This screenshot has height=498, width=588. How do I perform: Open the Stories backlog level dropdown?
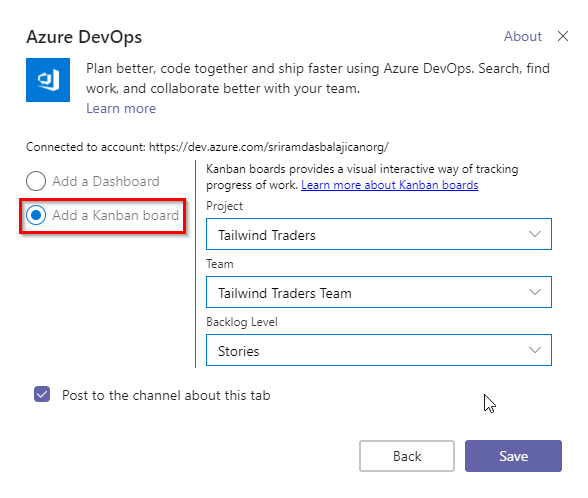coord(379,350)
